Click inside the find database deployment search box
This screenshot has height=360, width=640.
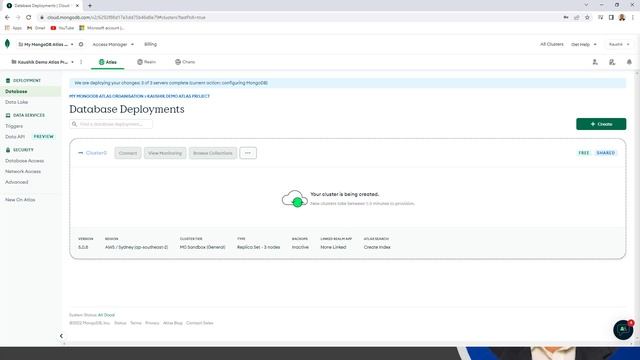111,124
